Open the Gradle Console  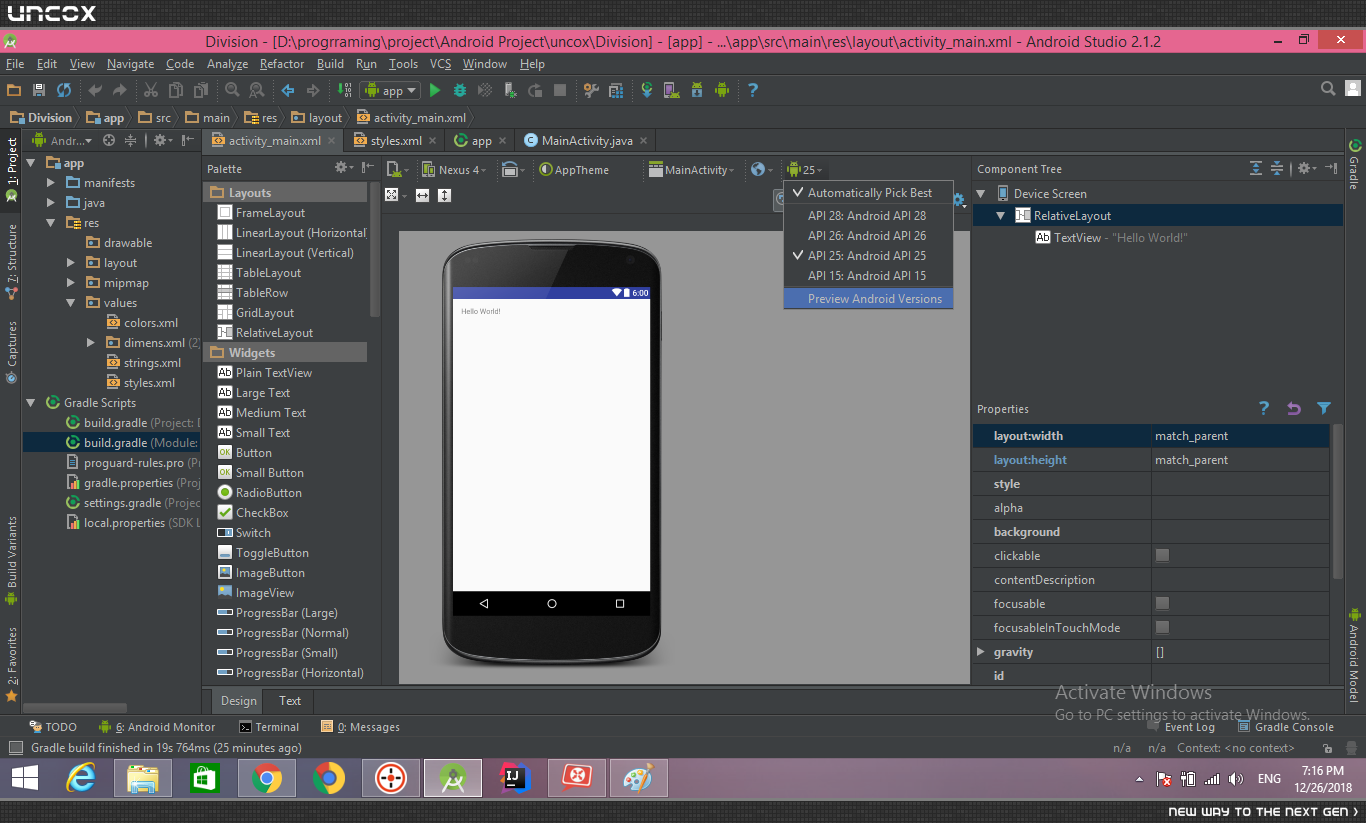(x=1284, y=727)
